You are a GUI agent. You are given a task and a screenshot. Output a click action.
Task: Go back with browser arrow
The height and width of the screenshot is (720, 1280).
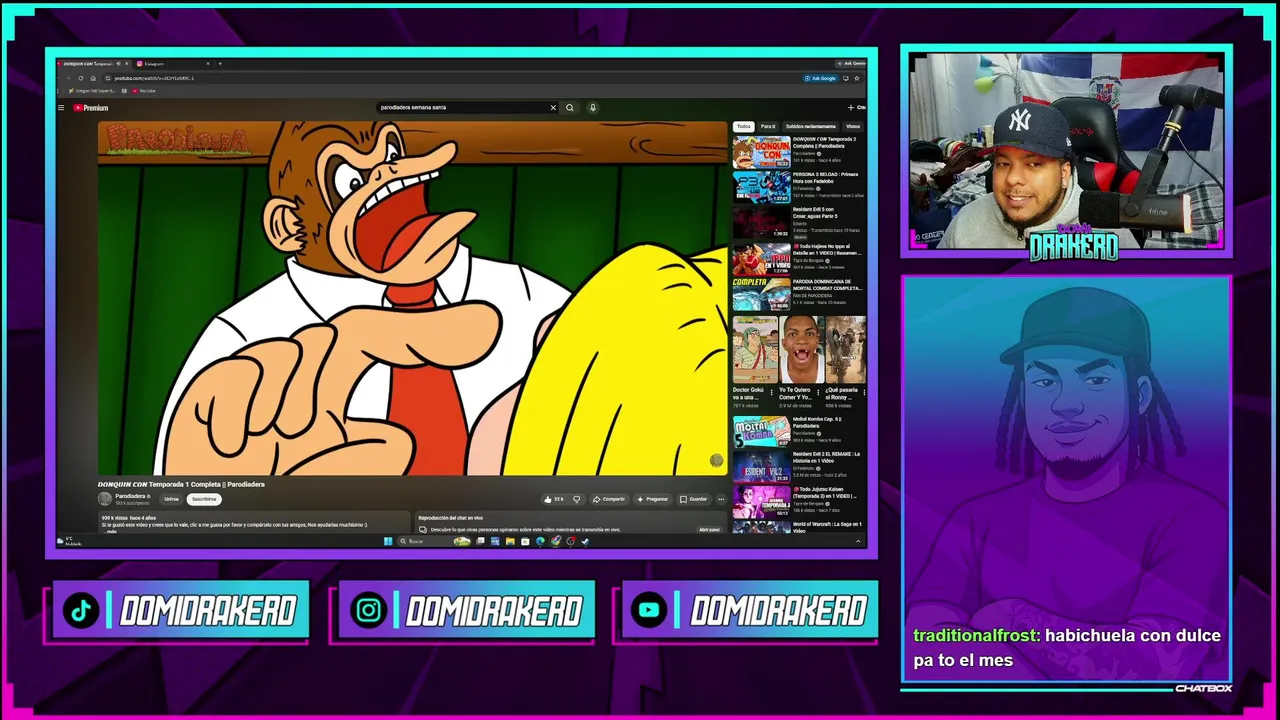(x=59, y=78)
